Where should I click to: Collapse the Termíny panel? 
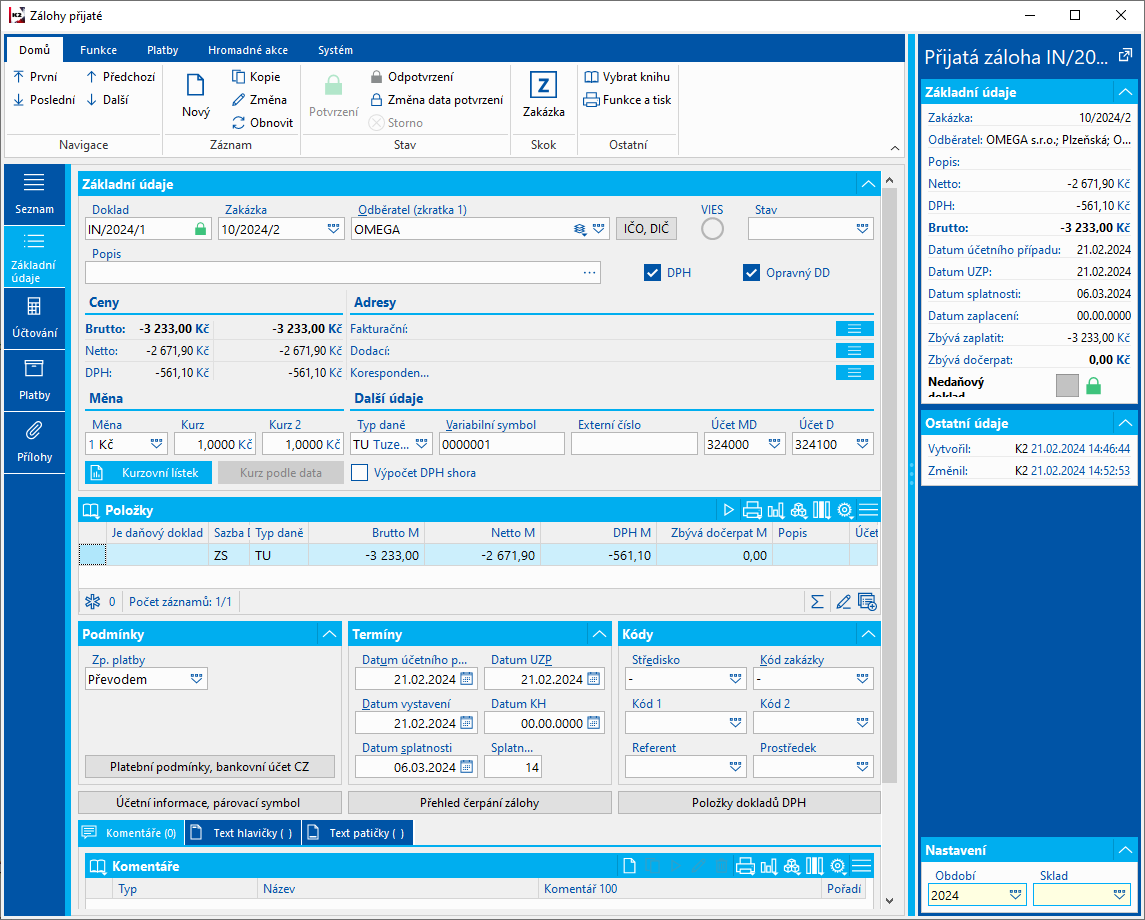point(598,634)
